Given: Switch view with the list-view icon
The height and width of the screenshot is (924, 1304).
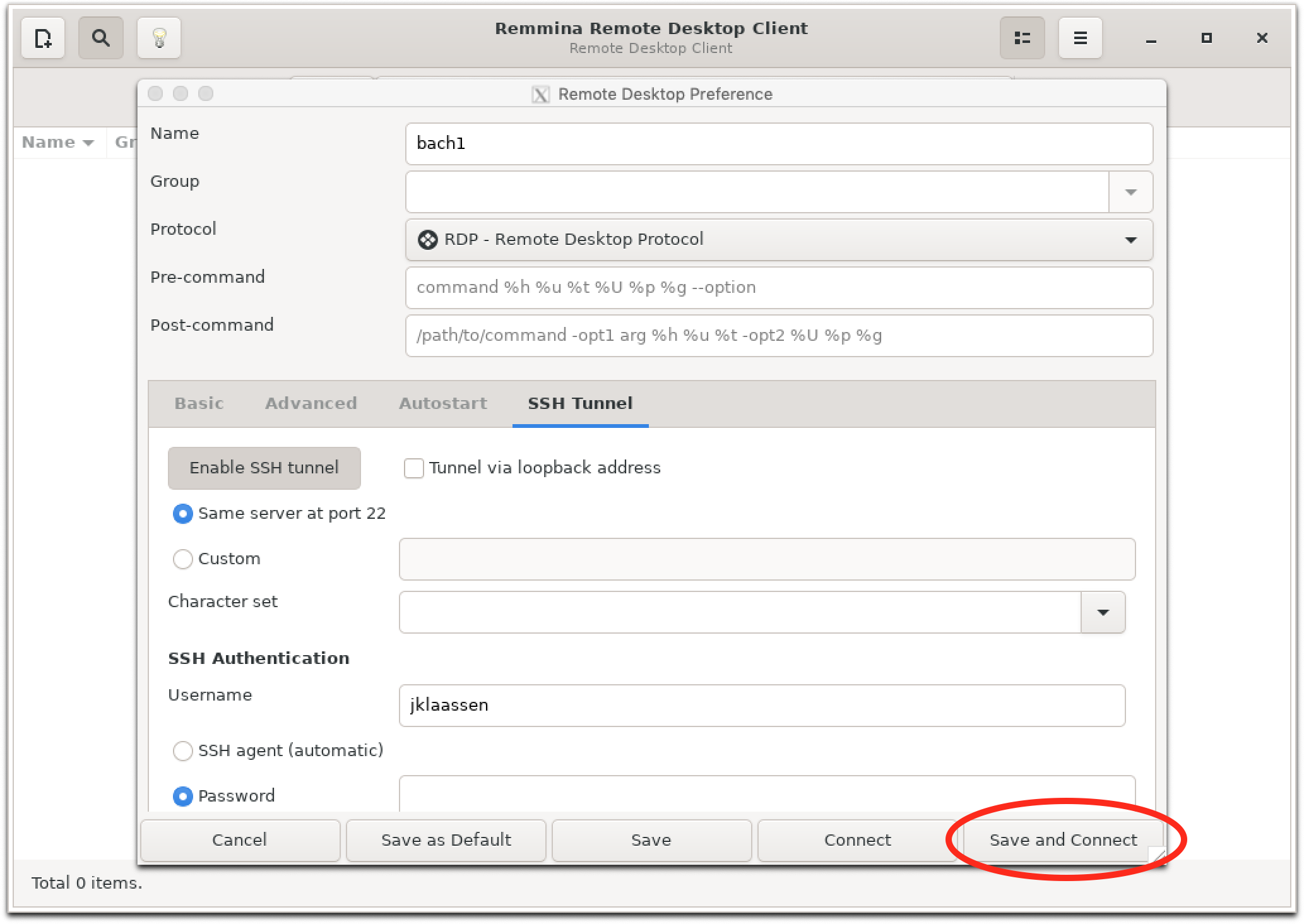Looking at the screenshot, I should point(1022,38).
